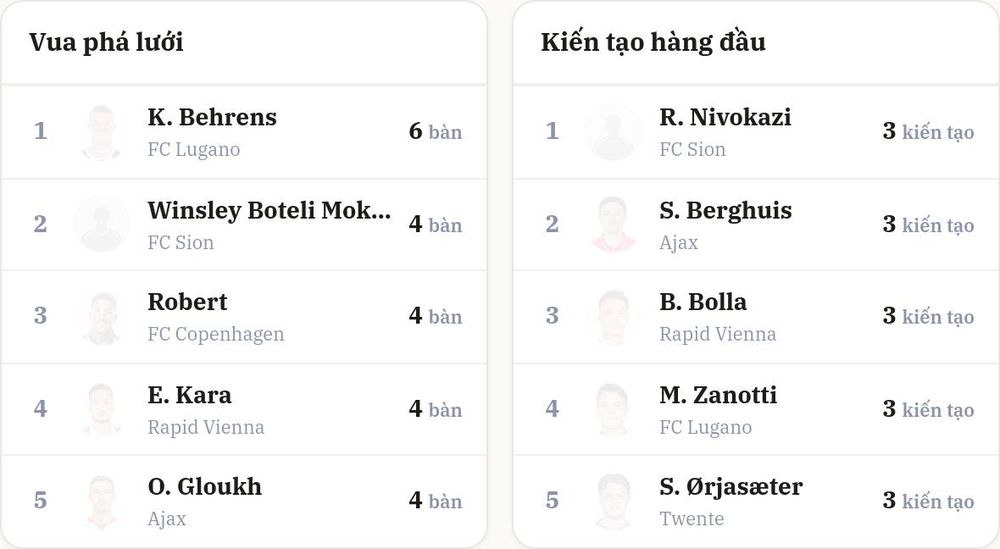
Task: Open S. Berghuis player name
Action: pyautogui.click(x=726, y=210)
